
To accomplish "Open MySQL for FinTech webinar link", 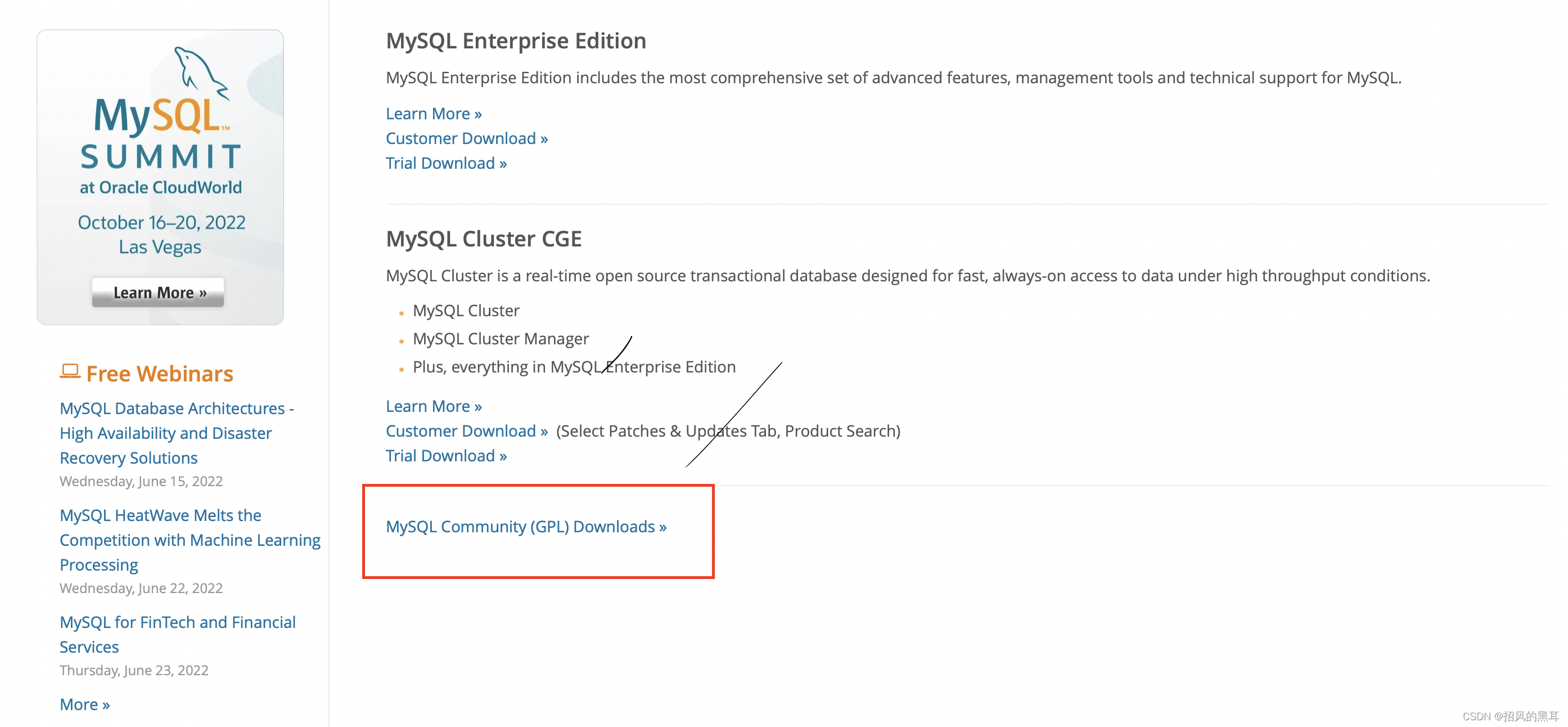I will (178, 635).
